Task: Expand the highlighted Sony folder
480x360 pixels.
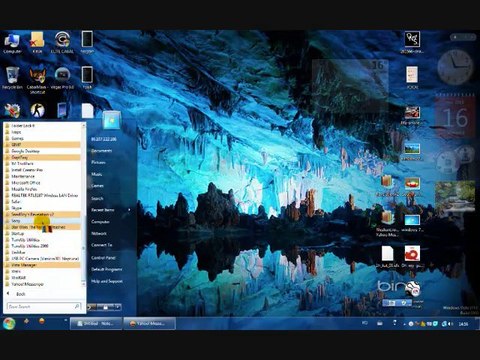Action: pyautogui.click(x=42, y=221)
